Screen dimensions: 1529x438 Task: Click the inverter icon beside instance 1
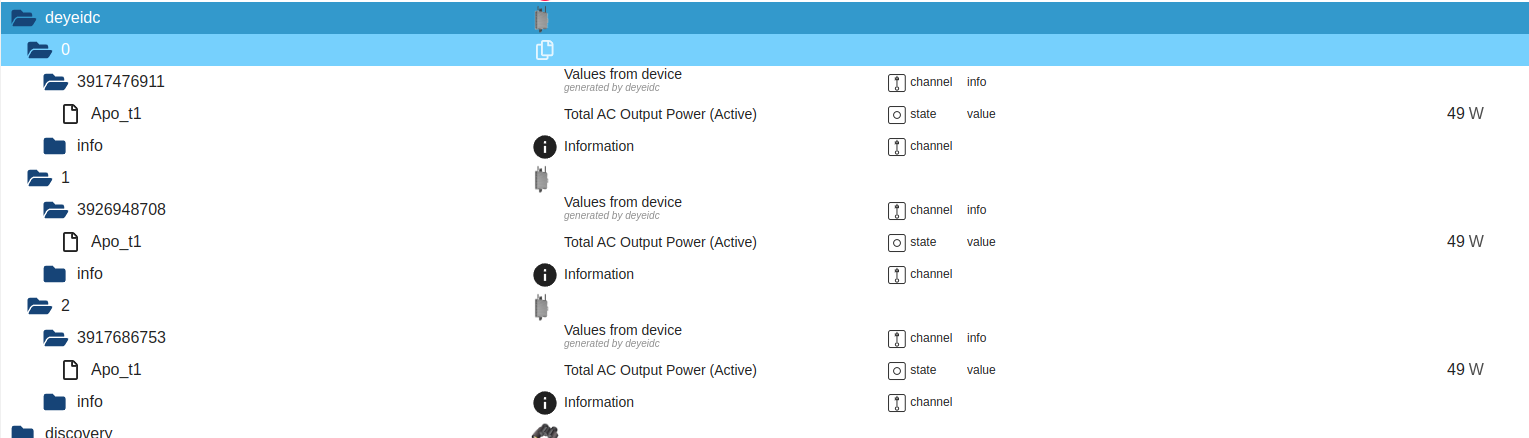(542, 179)
